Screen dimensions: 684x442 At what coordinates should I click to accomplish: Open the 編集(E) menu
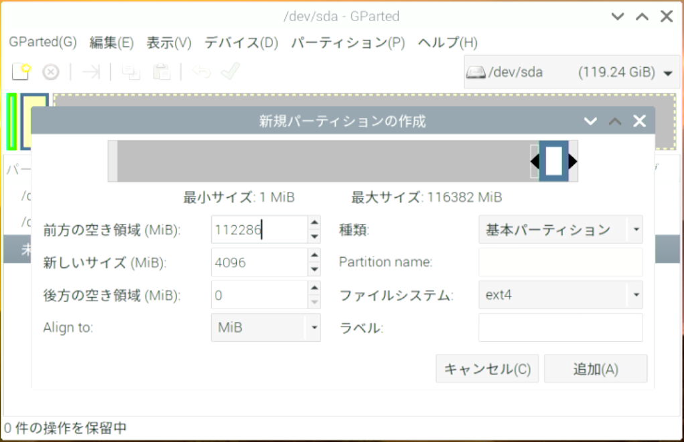tap(112, 42)
